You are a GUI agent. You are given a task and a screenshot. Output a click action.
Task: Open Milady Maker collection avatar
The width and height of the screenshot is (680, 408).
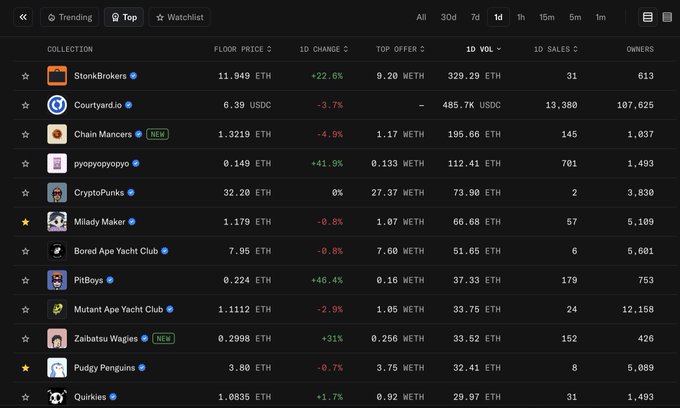(57, 222)
